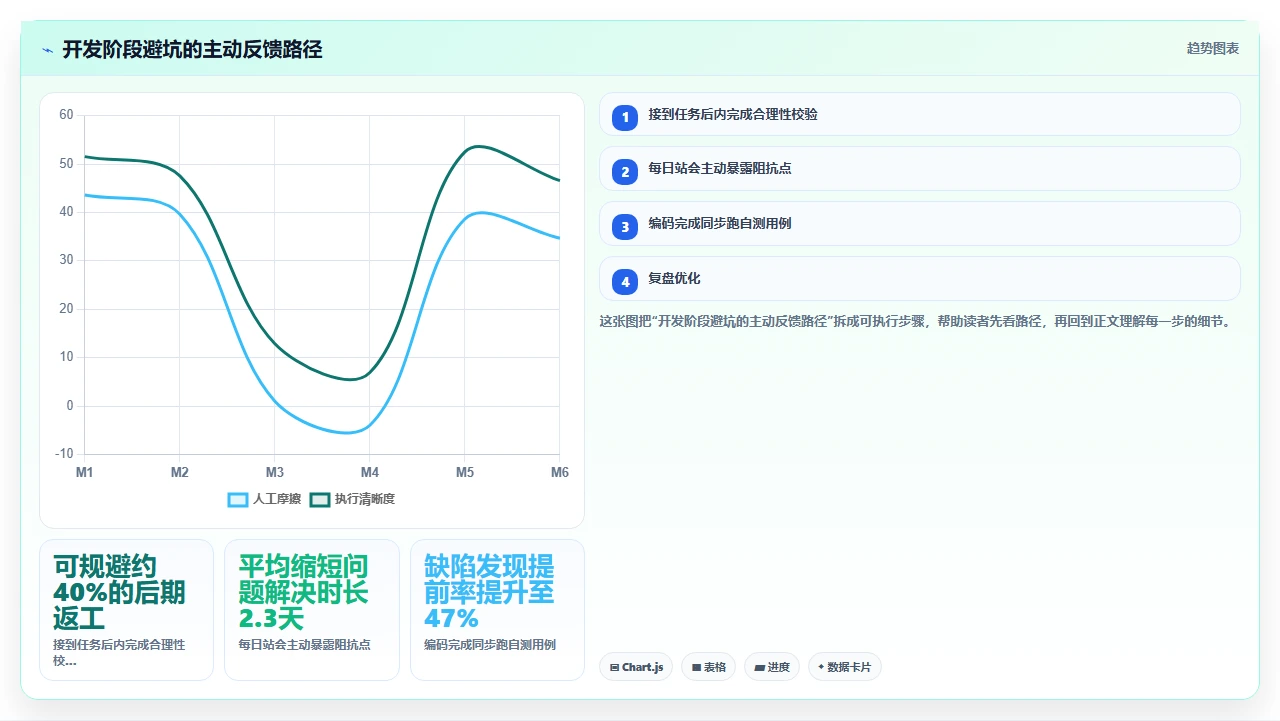Toggle the 人工摩擦 legend swatch
Viewport: 1280px width, 721px height.
click(x=238, y=499)
